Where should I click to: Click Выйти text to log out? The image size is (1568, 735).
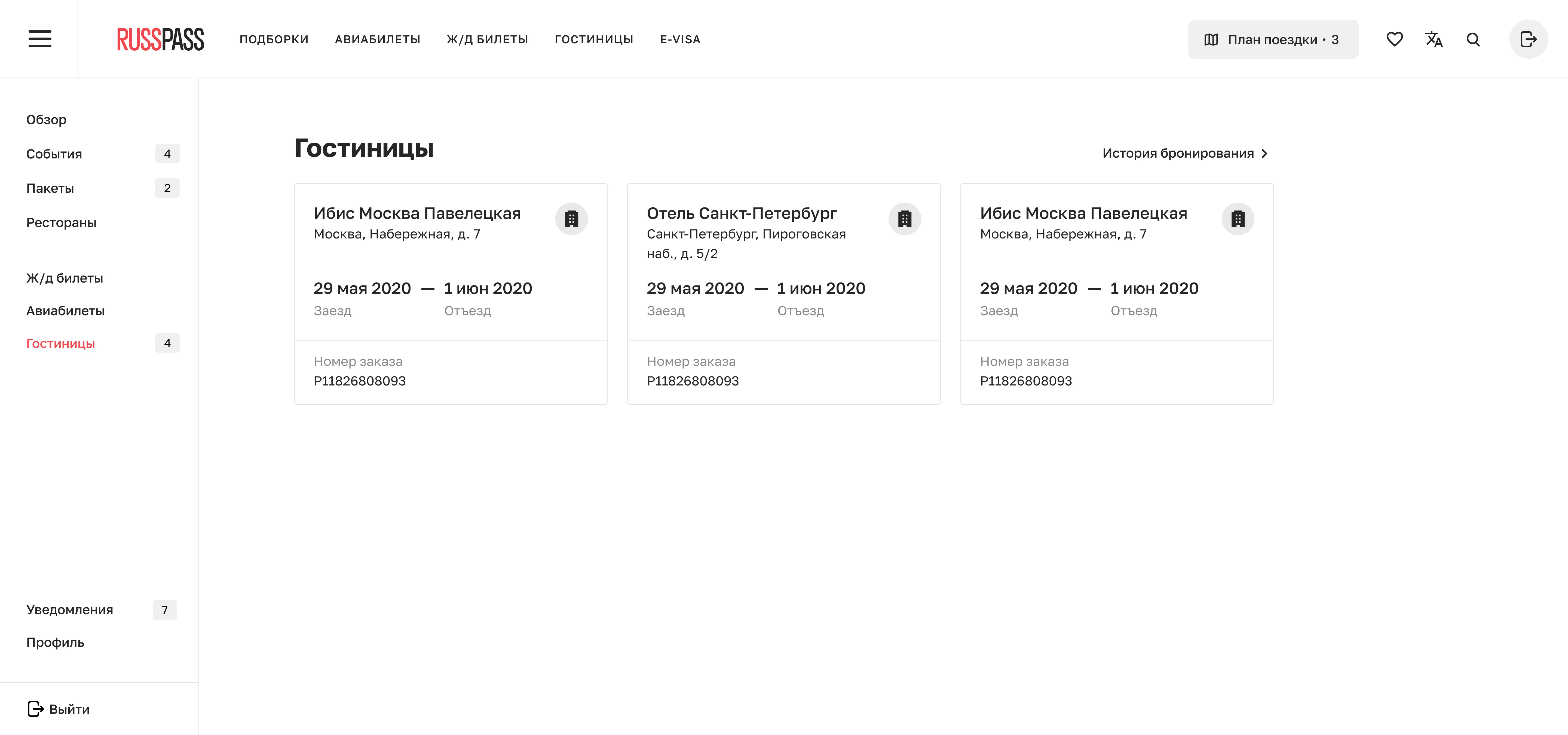click(x=69, y=709)
